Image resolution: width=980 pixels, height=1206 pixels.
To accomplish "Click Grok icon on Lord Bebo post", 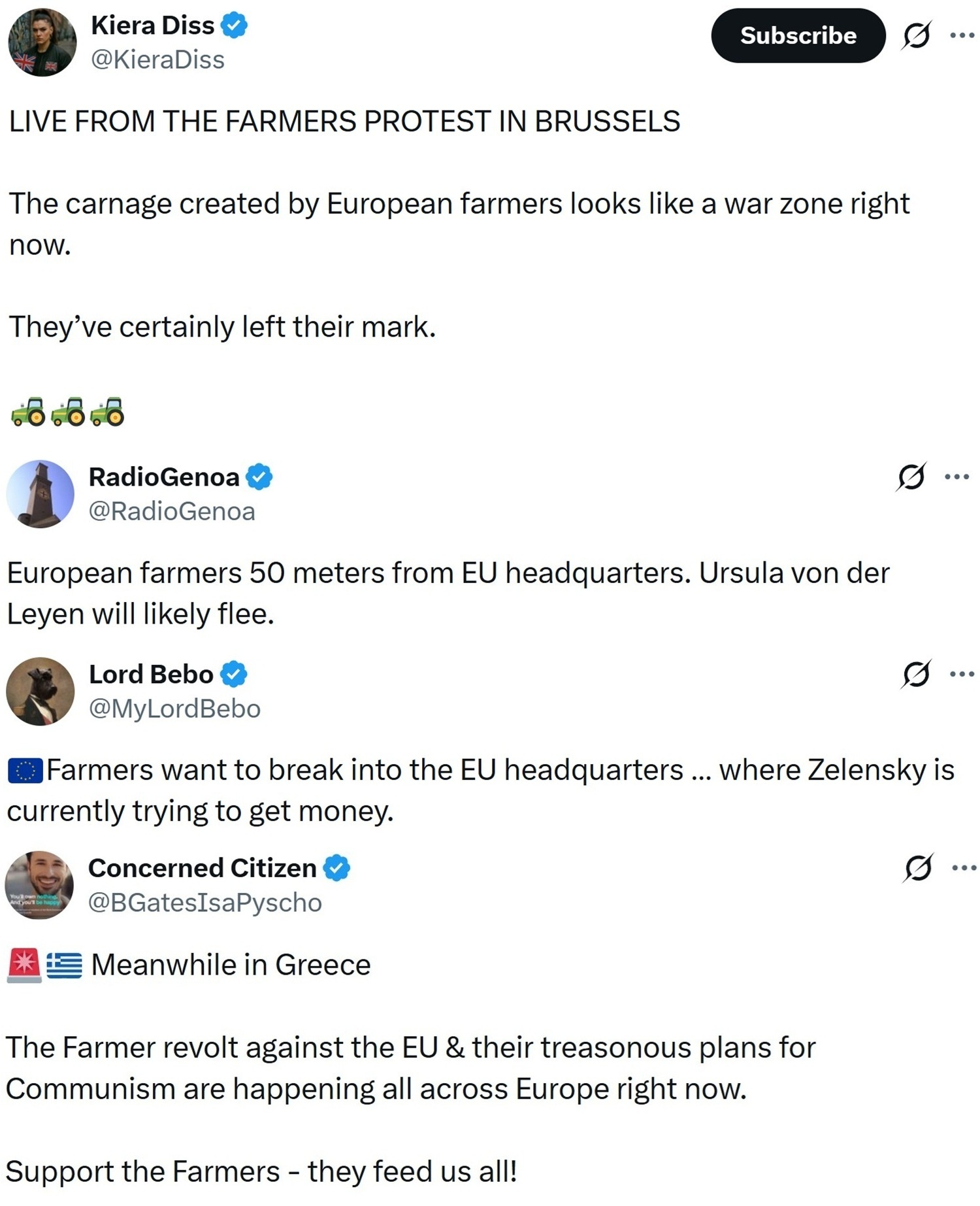I will 915,675.
